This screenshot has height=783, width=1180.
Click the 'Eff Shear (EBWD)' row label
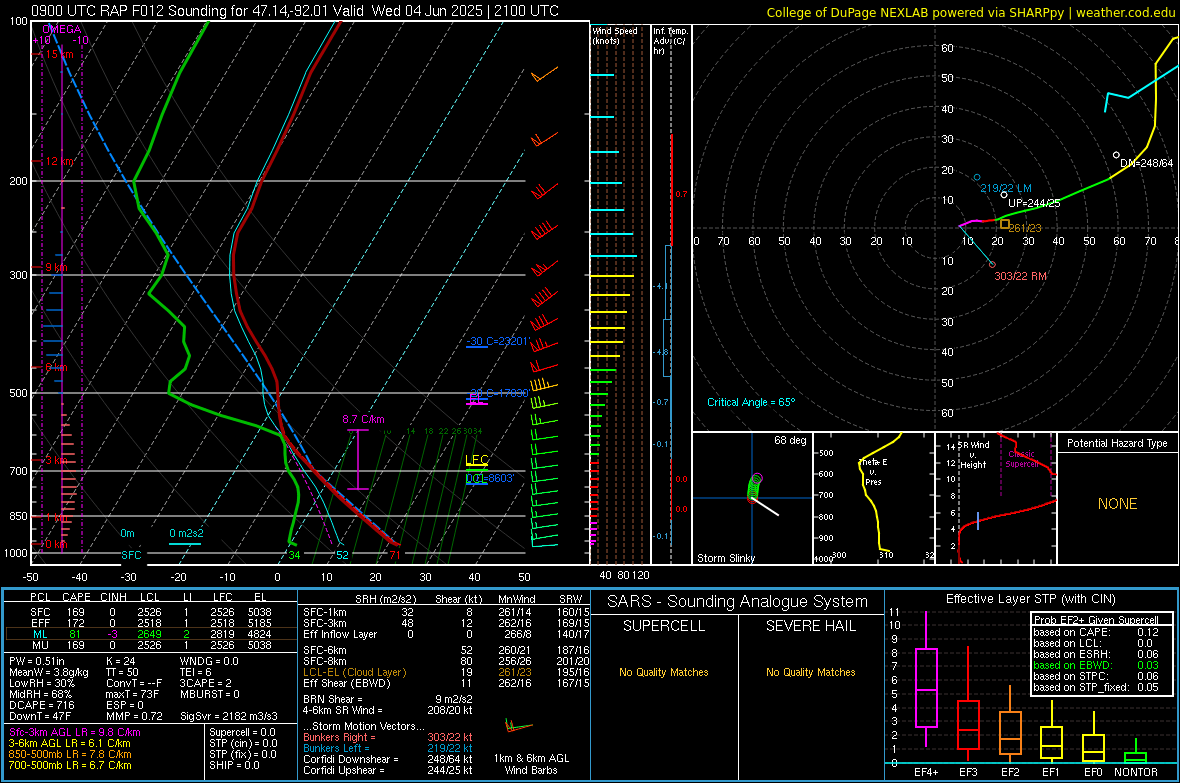347,684
